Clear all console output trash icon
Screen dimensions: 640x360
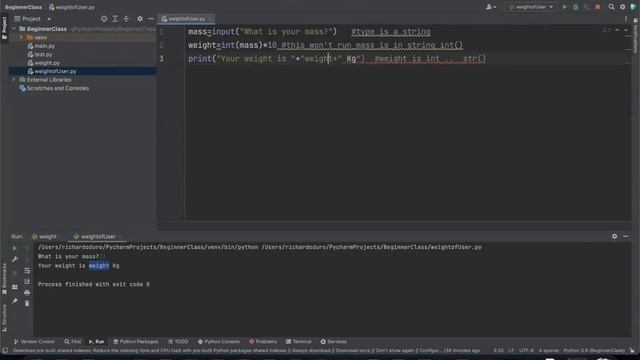pos(27,303)
